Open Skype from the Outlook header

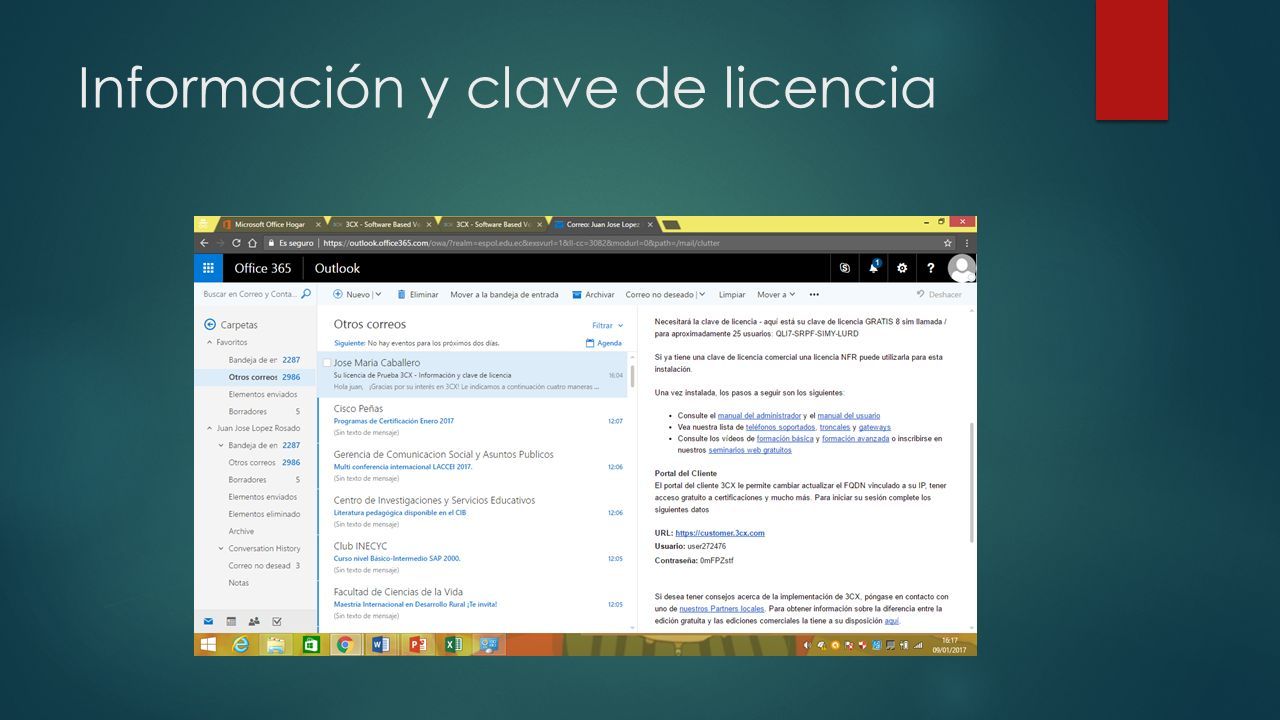[846, 268]
